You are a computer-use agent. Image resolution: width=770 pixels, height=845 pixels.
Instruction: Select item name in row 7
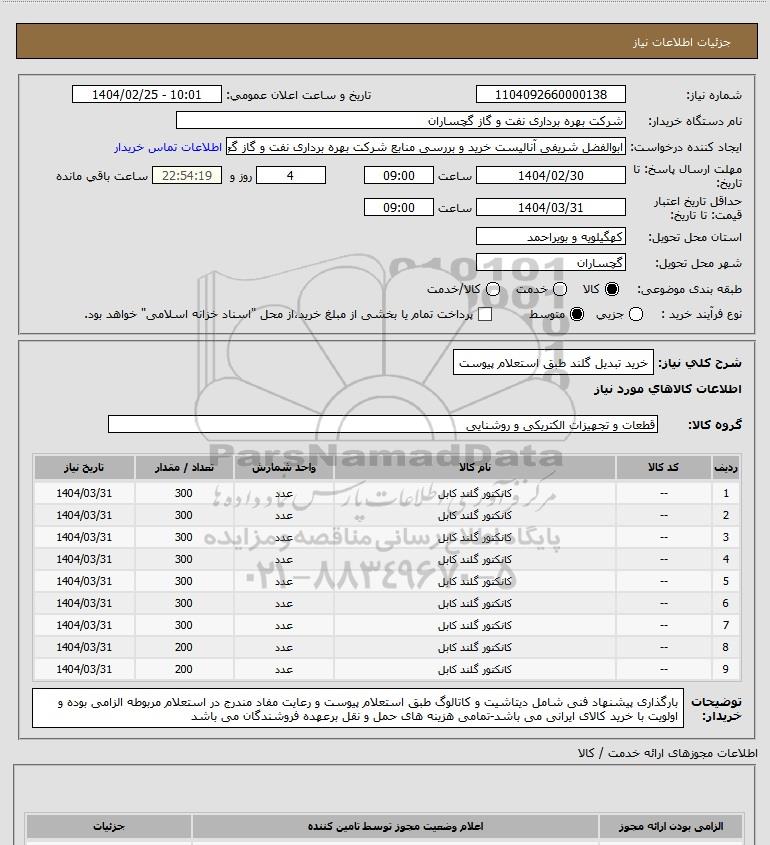(x=475, y=626)
